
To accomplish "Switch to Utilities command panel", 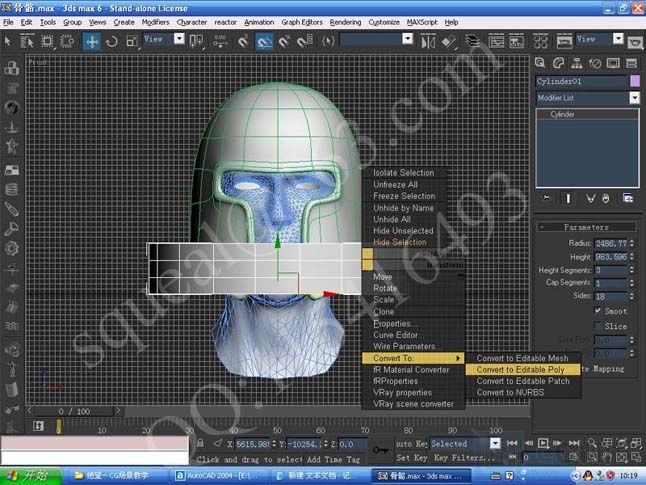I will pos(631,63).
